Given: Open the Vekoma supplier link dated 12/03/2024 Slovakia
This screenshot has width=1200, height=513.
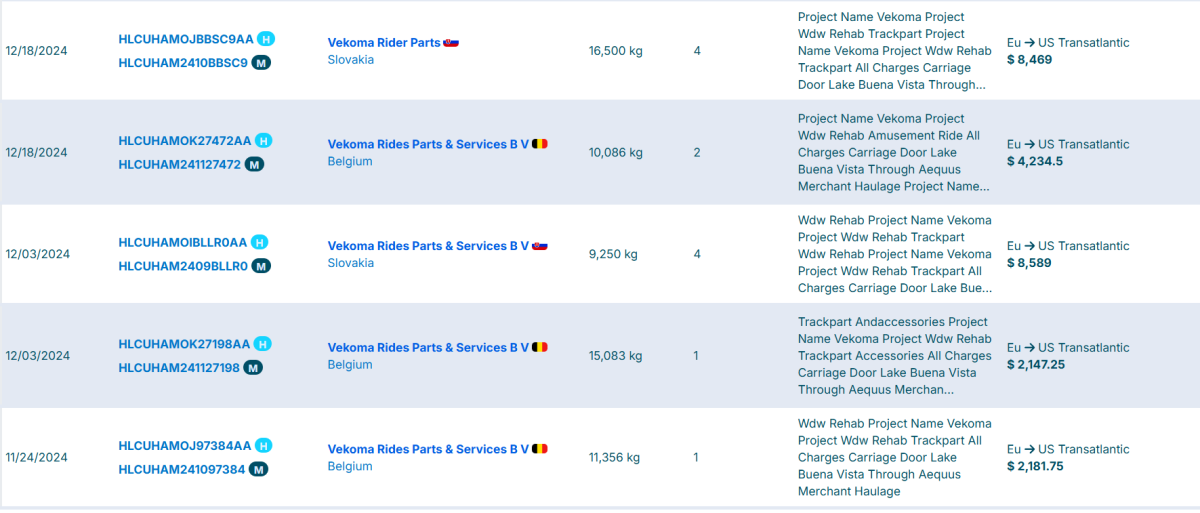Looking at the screenshot, I should pyautogui.click(x=427, y=246).
